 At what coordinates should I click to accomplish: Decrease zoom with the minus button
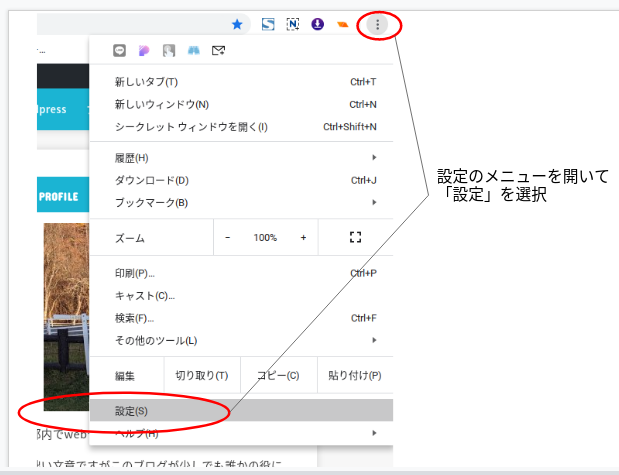(x=227, y=237)
